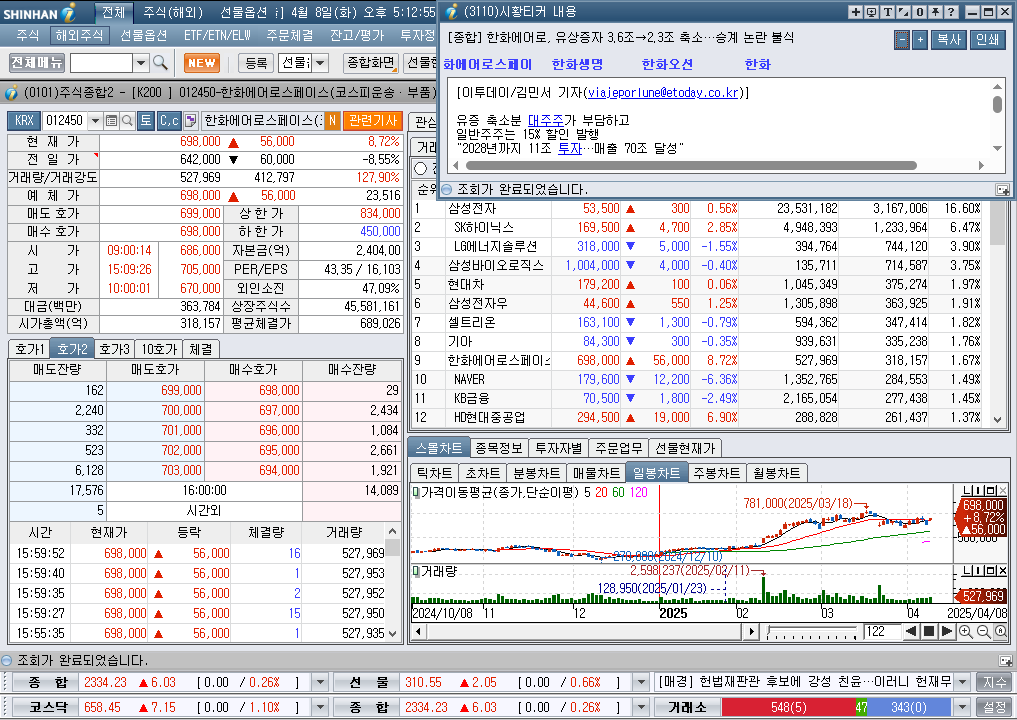Toggle the 거래량 indicator marker on chart
This screenshot has width=1017, height=720.
[416, 571]
